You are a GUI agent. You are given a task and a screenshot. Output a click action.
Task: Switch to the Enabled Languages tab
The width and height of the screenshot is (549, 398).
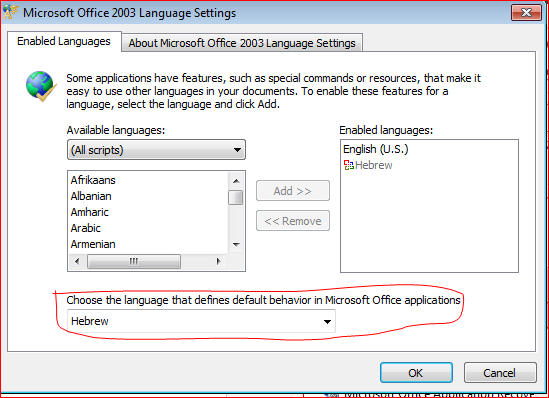[x=64, y=41]
